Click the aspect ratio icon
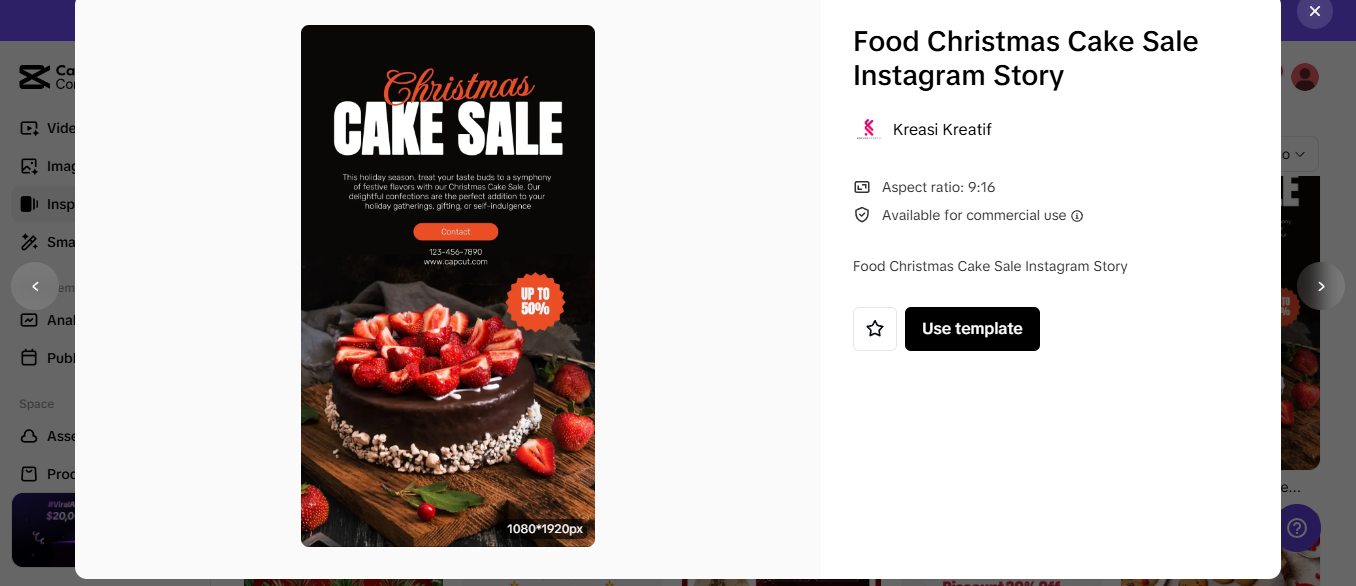This screenshot has width=1356, height=586. coord(862,187)
